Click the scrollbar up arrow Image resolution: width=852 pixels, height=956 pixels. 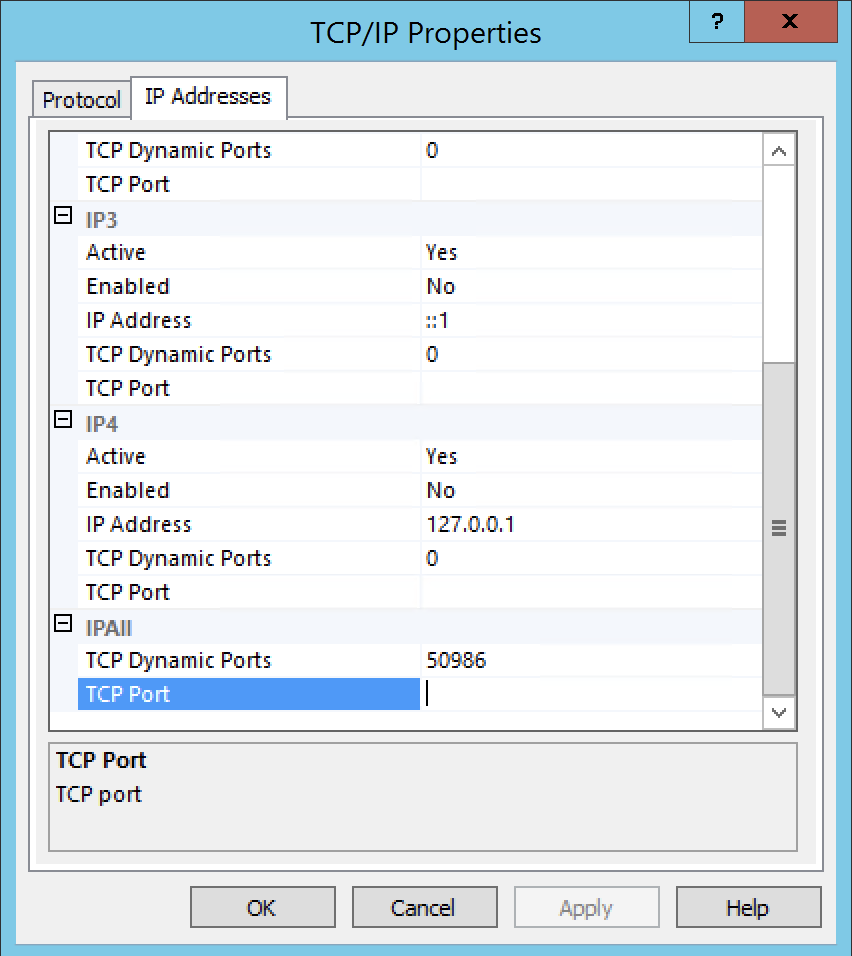(779, 151)
